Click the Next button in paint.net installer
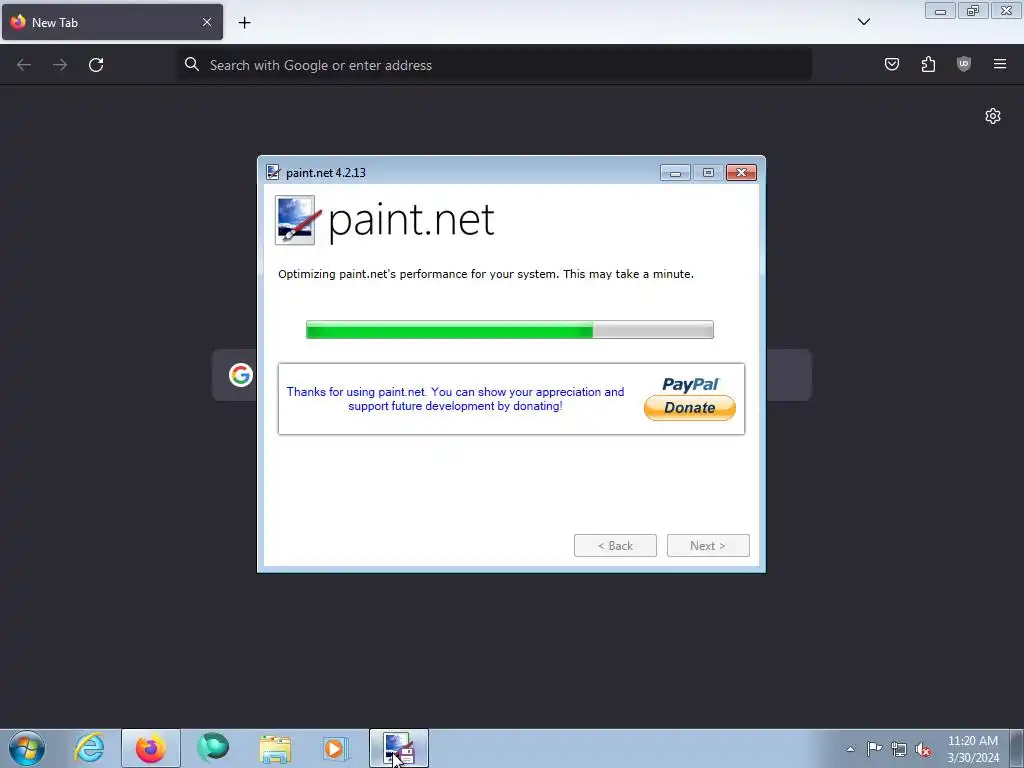This screenshot has width=1024, height=768. pos(708,546)
